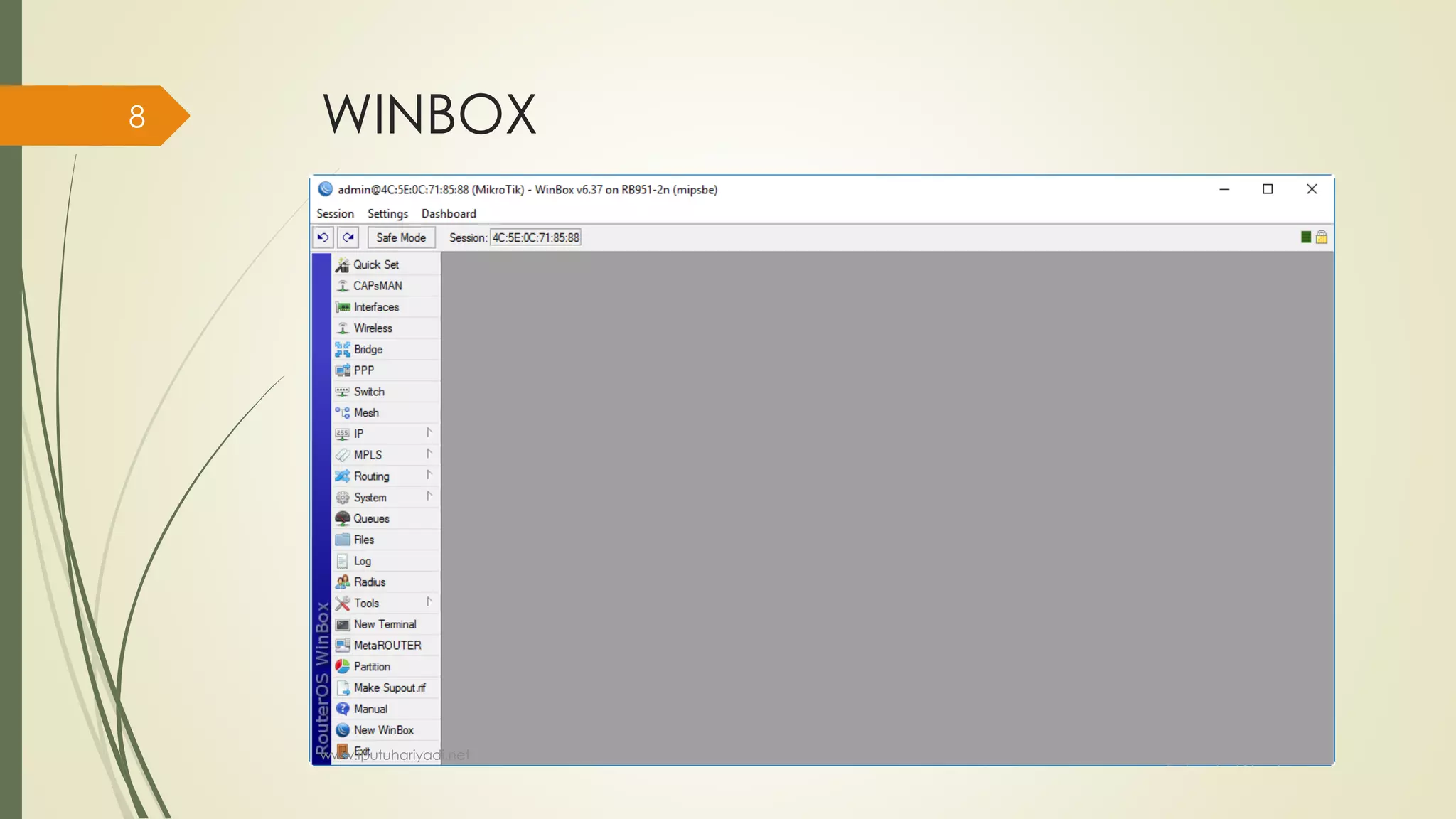Open the Interfaces list
Image resolution: width=1456 pixels, height=819 pixels.
coord(386,307)
